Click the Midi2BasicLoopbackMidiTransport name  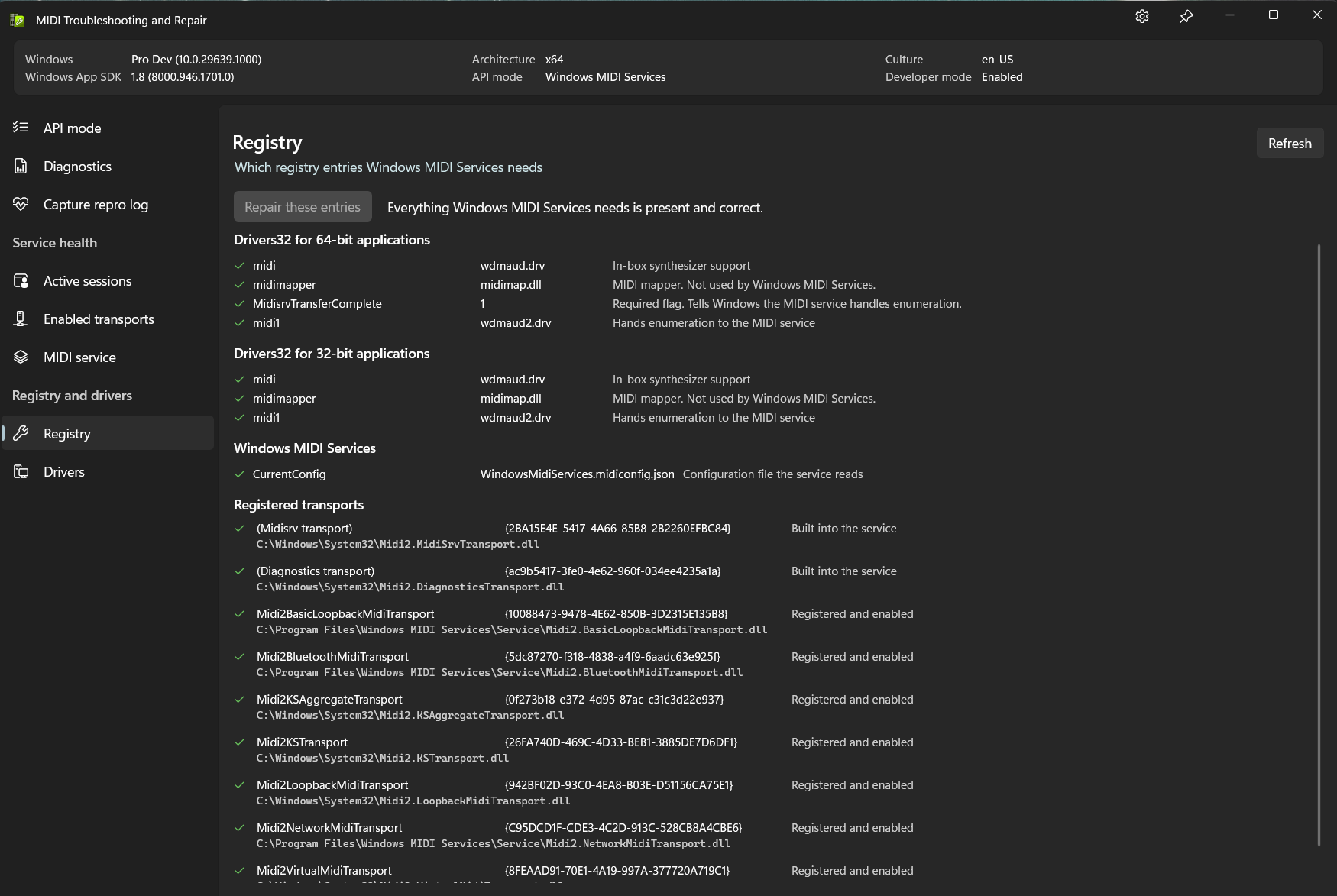(345, 614)
